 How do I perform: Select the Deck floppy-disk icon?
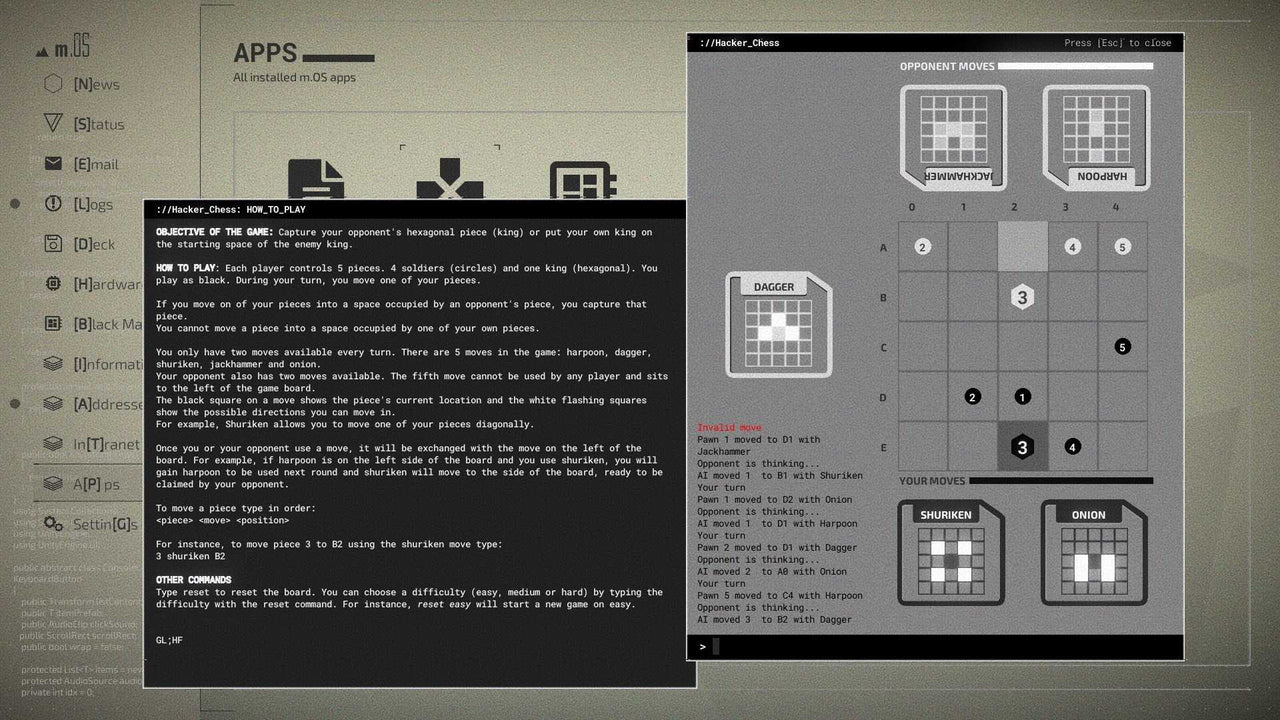point(52,244)
